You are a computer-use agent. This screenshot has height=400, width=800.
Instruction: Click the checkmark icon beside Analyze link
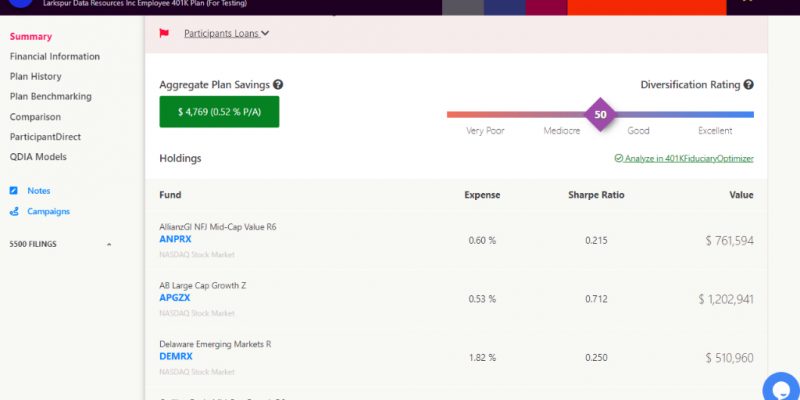click(x=619, y=158)
